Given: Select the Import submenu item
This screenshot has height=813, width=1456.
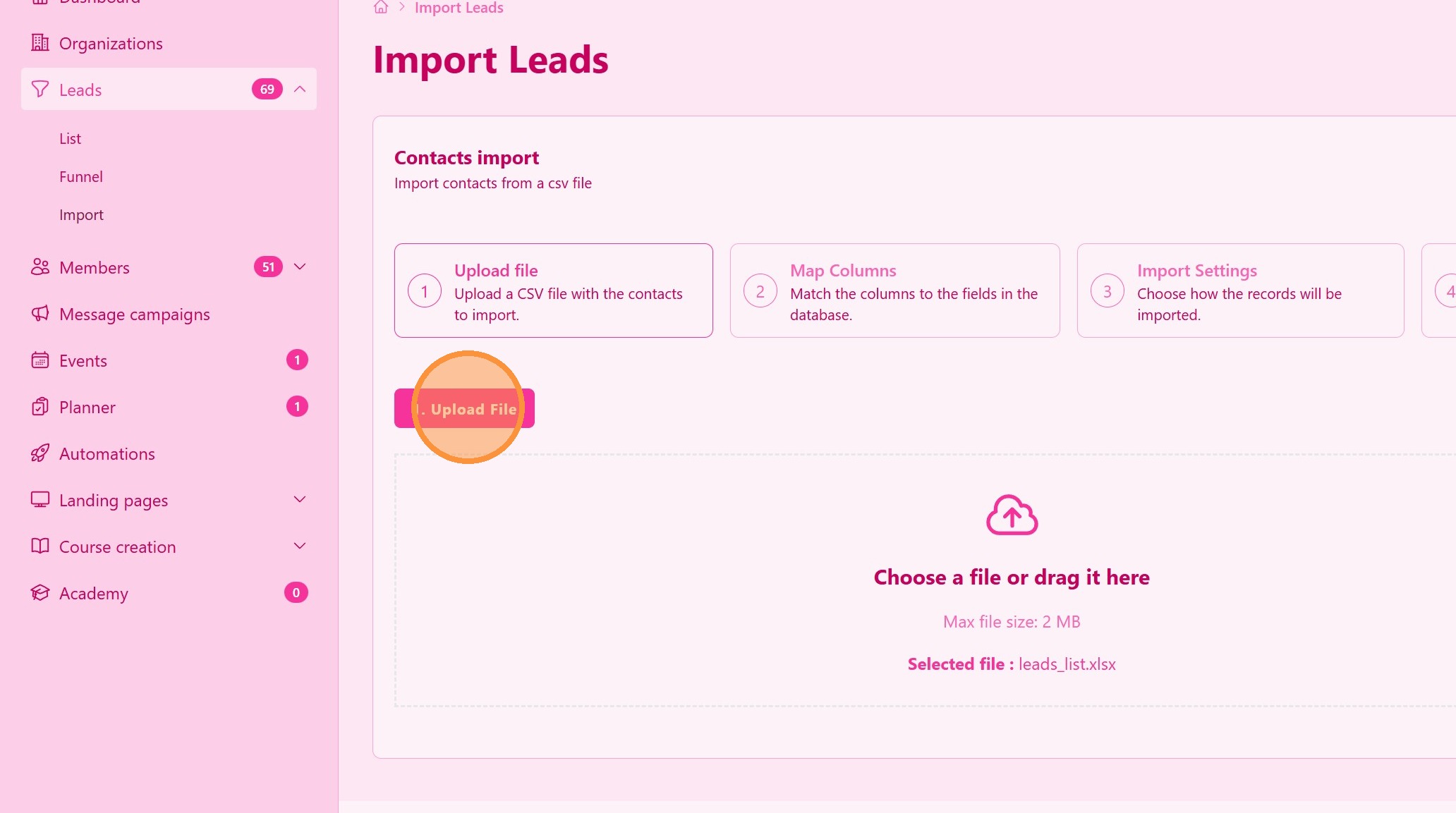Looking at the screenshot, I should (81, 215).
